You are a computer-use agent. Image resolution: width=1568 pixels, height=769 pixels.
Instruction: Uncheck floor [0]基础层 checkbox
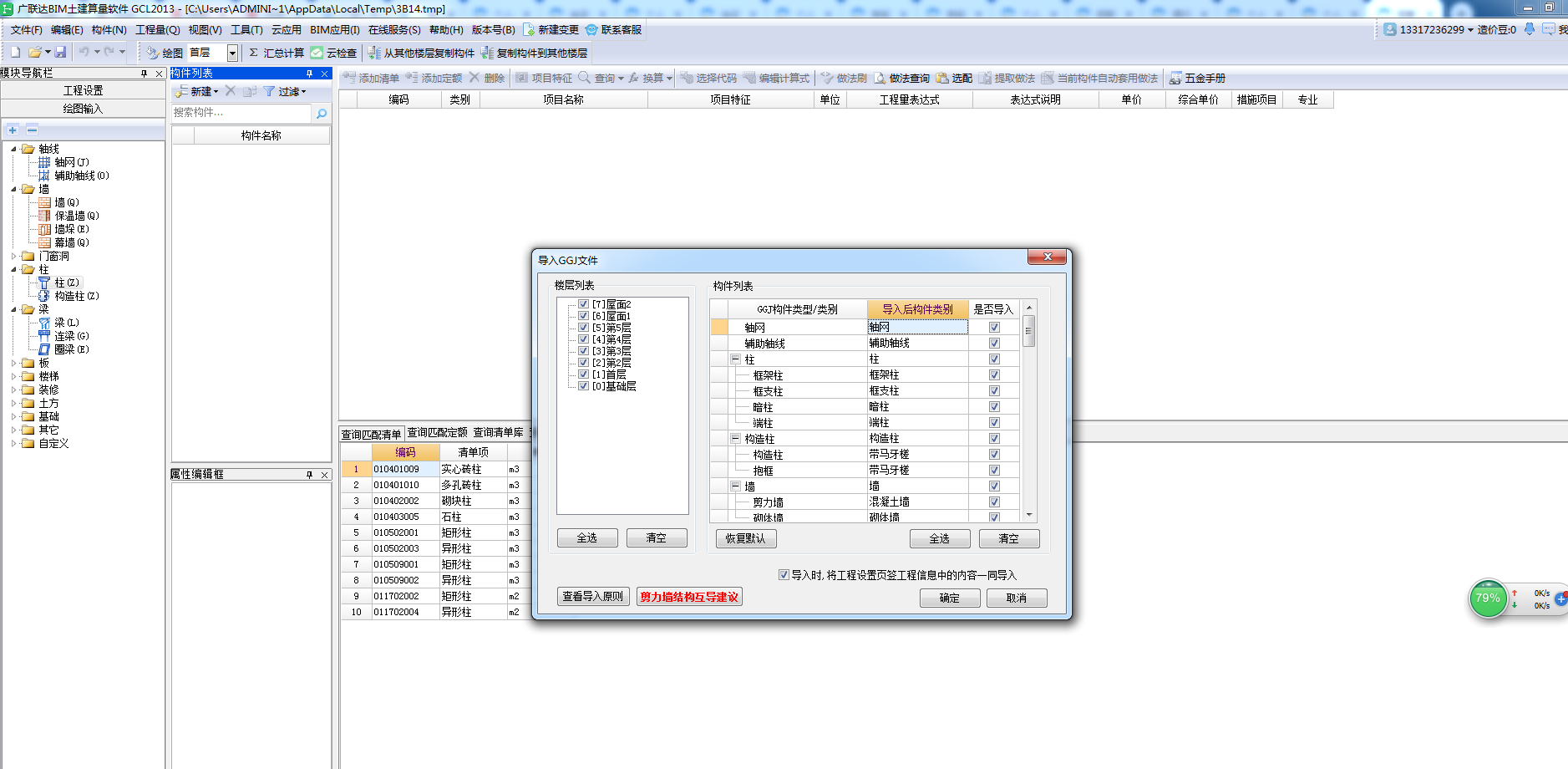[584, 386]
